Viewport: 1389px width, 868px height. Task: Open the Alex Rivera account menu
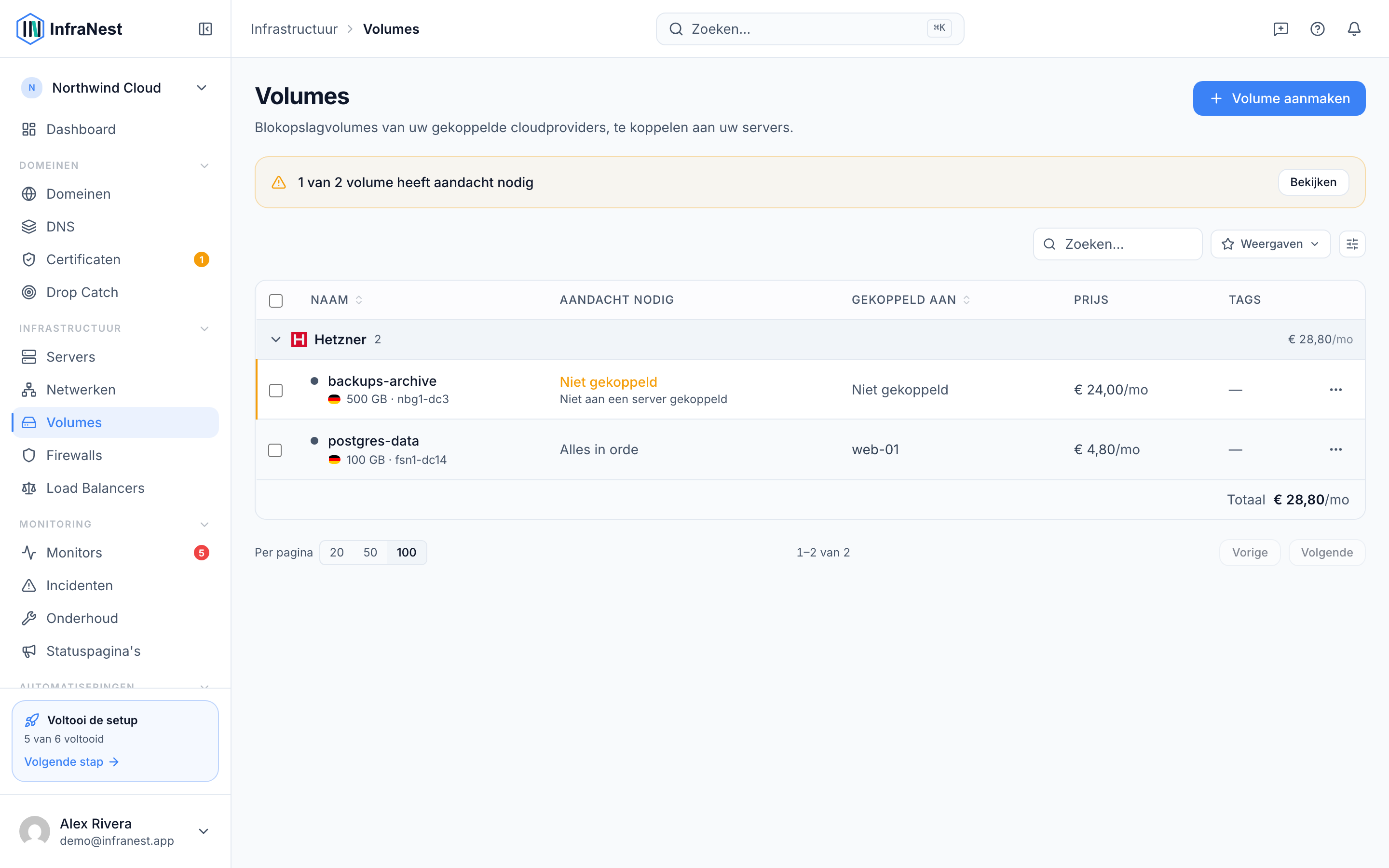[115, 831]
